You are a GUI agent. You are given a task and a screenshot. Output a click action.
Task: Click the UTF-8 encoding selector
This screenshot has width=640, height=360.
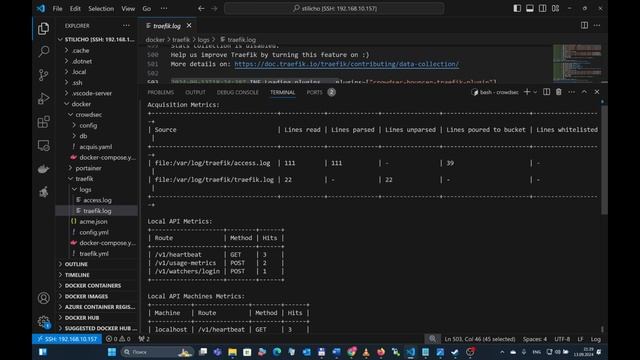click(x=562, y=339)
